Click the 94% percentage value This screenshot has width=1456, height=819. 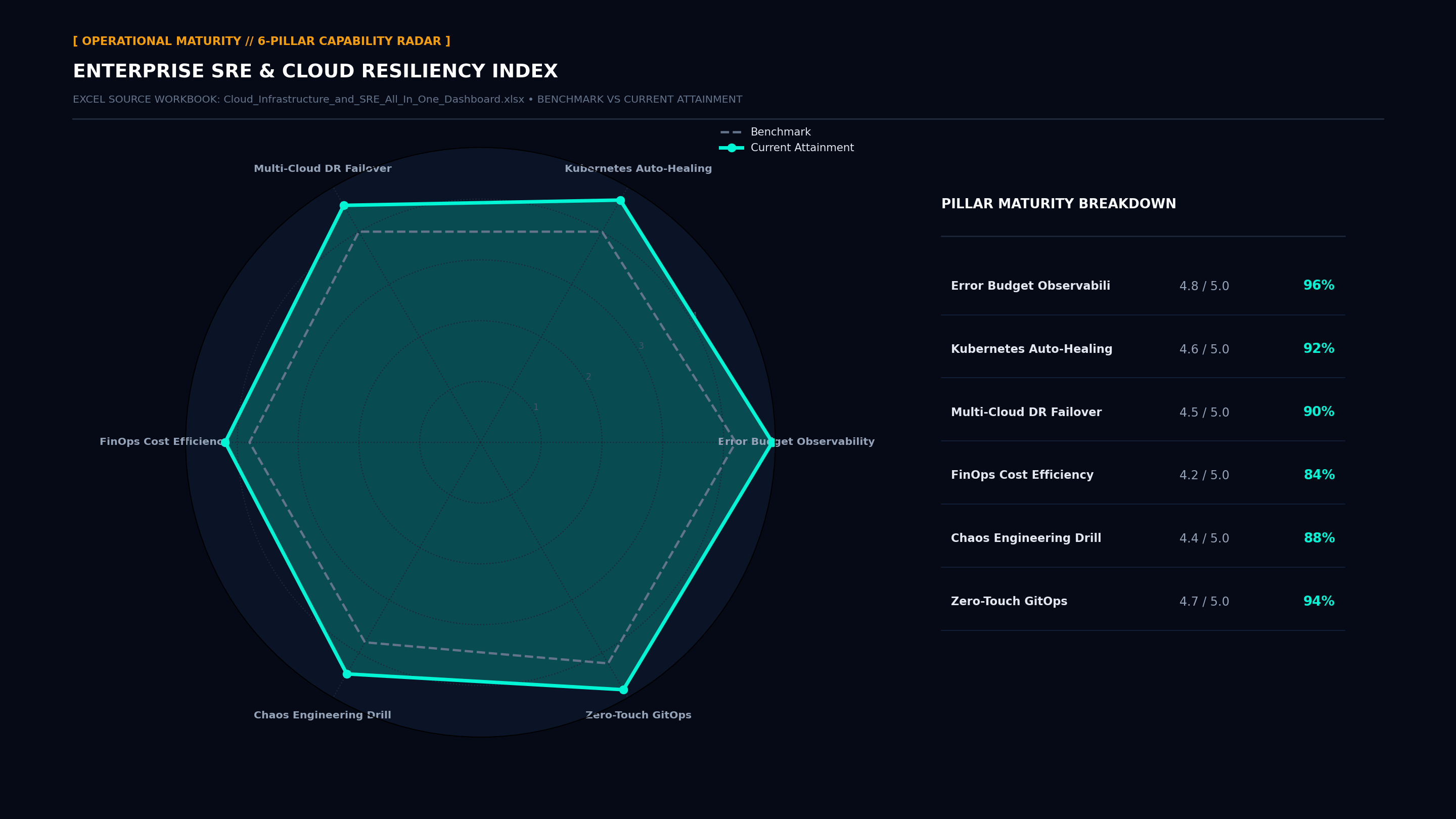tap(1318, 602)
